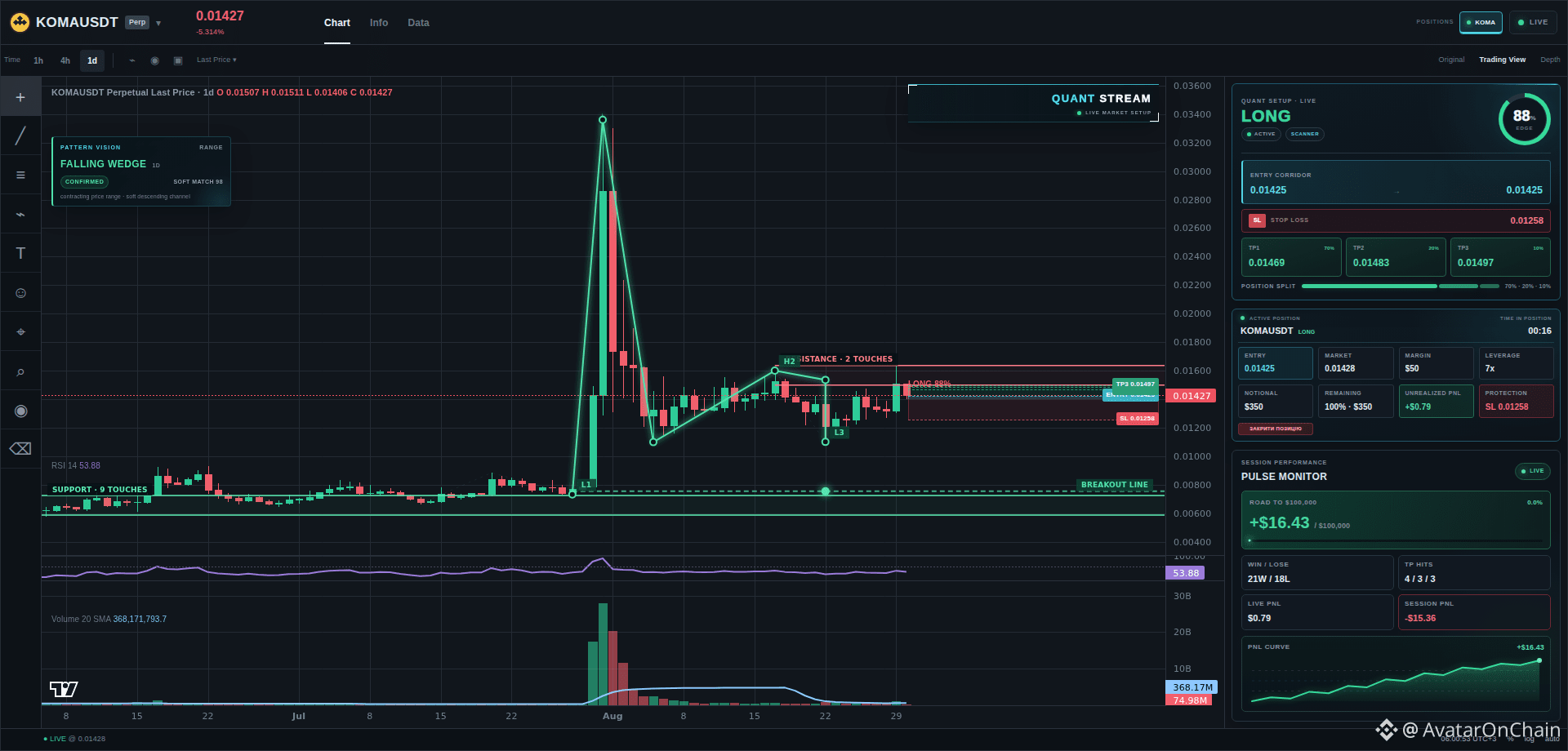Viewport: 1568px width, 751px height.
Task: Click the BREAKOUT LINE chart label
Action: tap(1114, 485)
